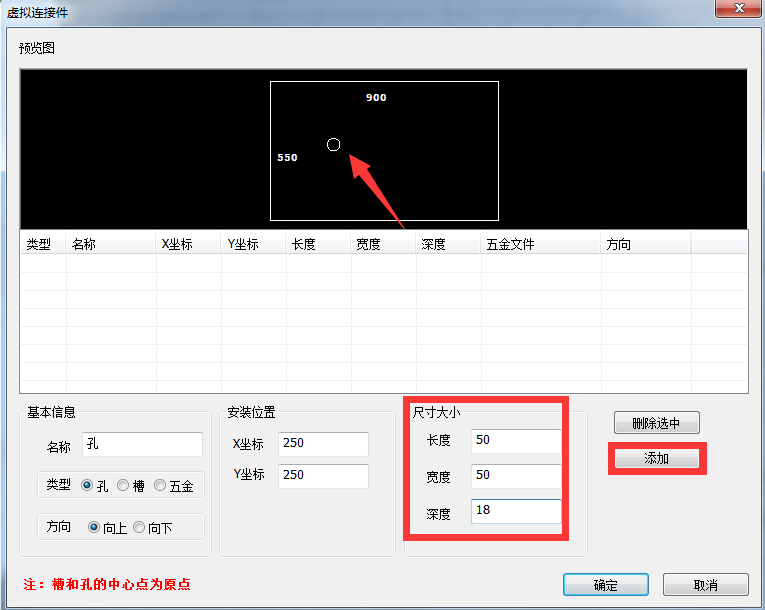The width and height of the screenshot is (765, 610).
Task: Click the 宽度 size input field
Action: pyautogui.click(x=516, y=476)
